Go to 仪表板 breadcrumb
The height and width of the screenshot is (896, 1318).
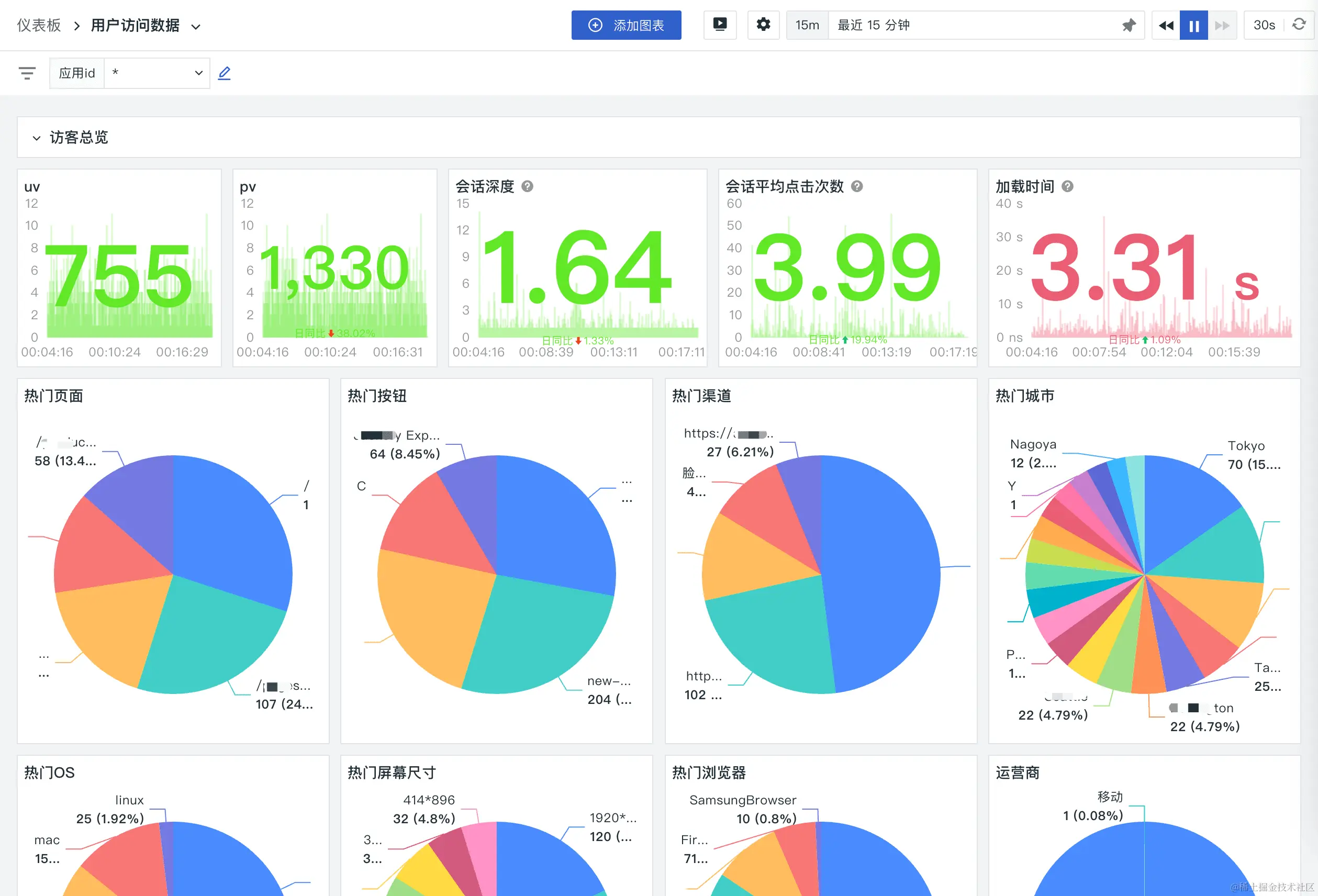39,26
